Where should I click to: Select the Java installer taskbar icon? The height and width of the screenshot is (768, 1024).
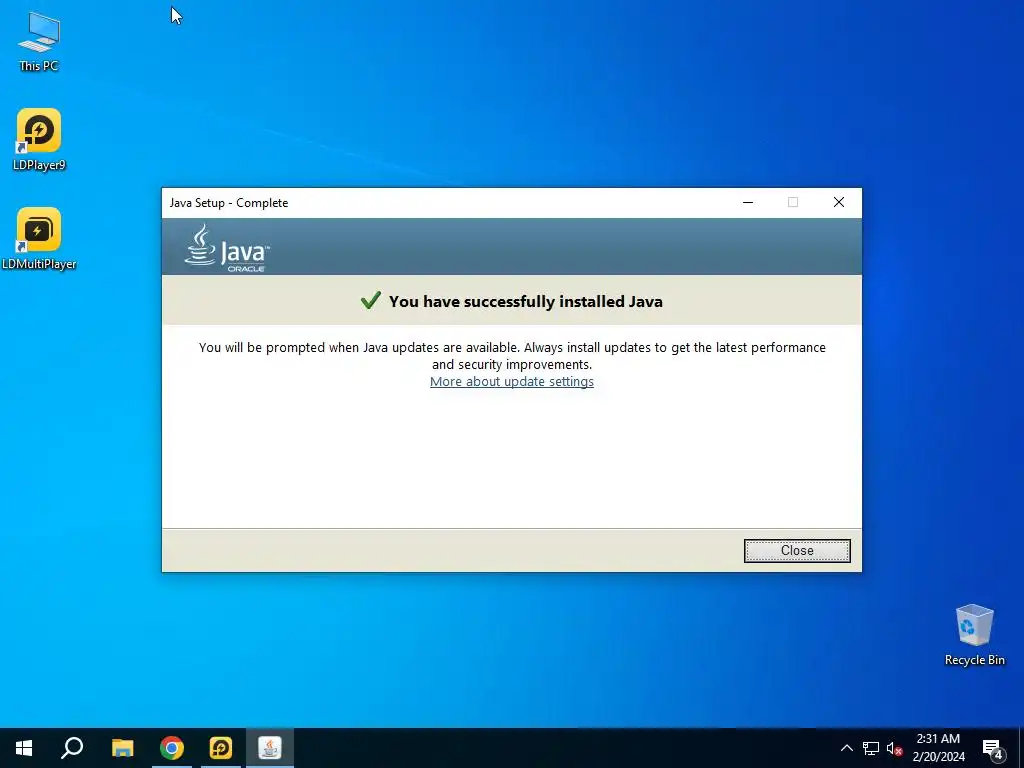270,748
